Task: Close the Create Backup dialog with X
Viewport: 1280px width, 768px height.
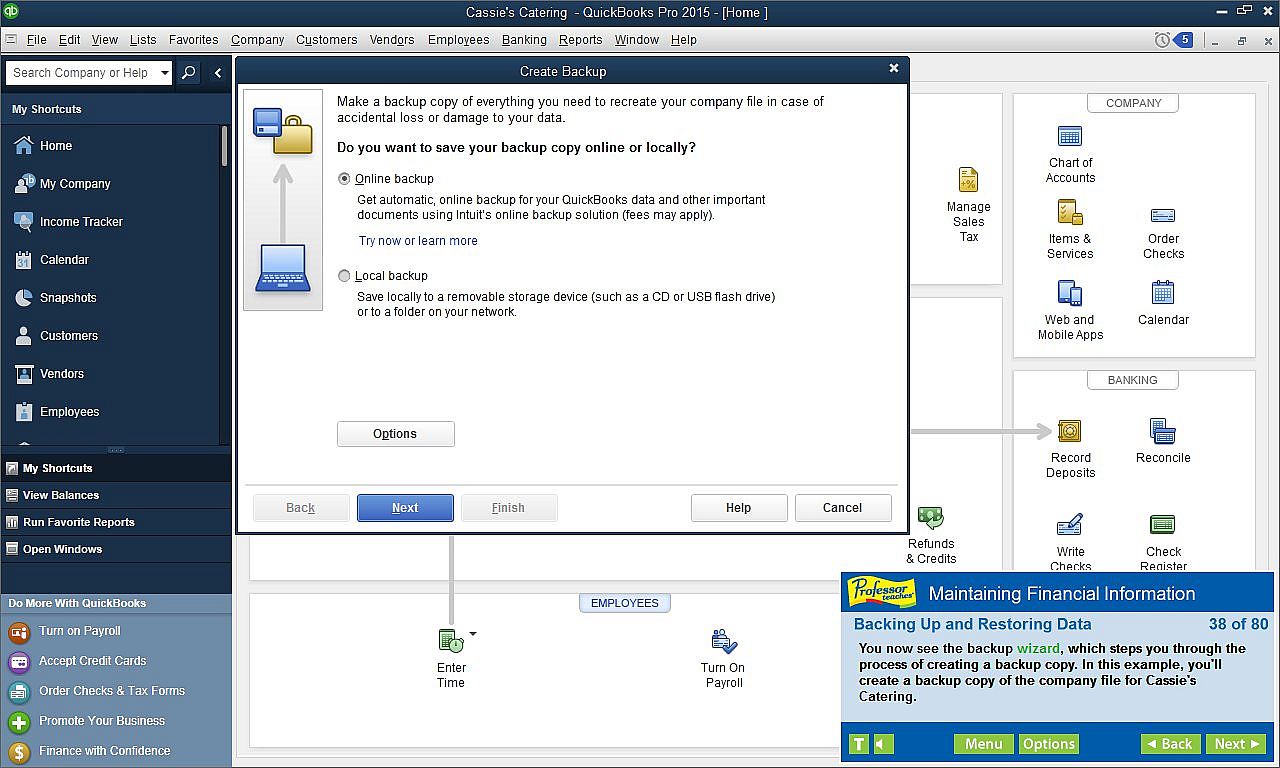Action: [x=894, y=69]
